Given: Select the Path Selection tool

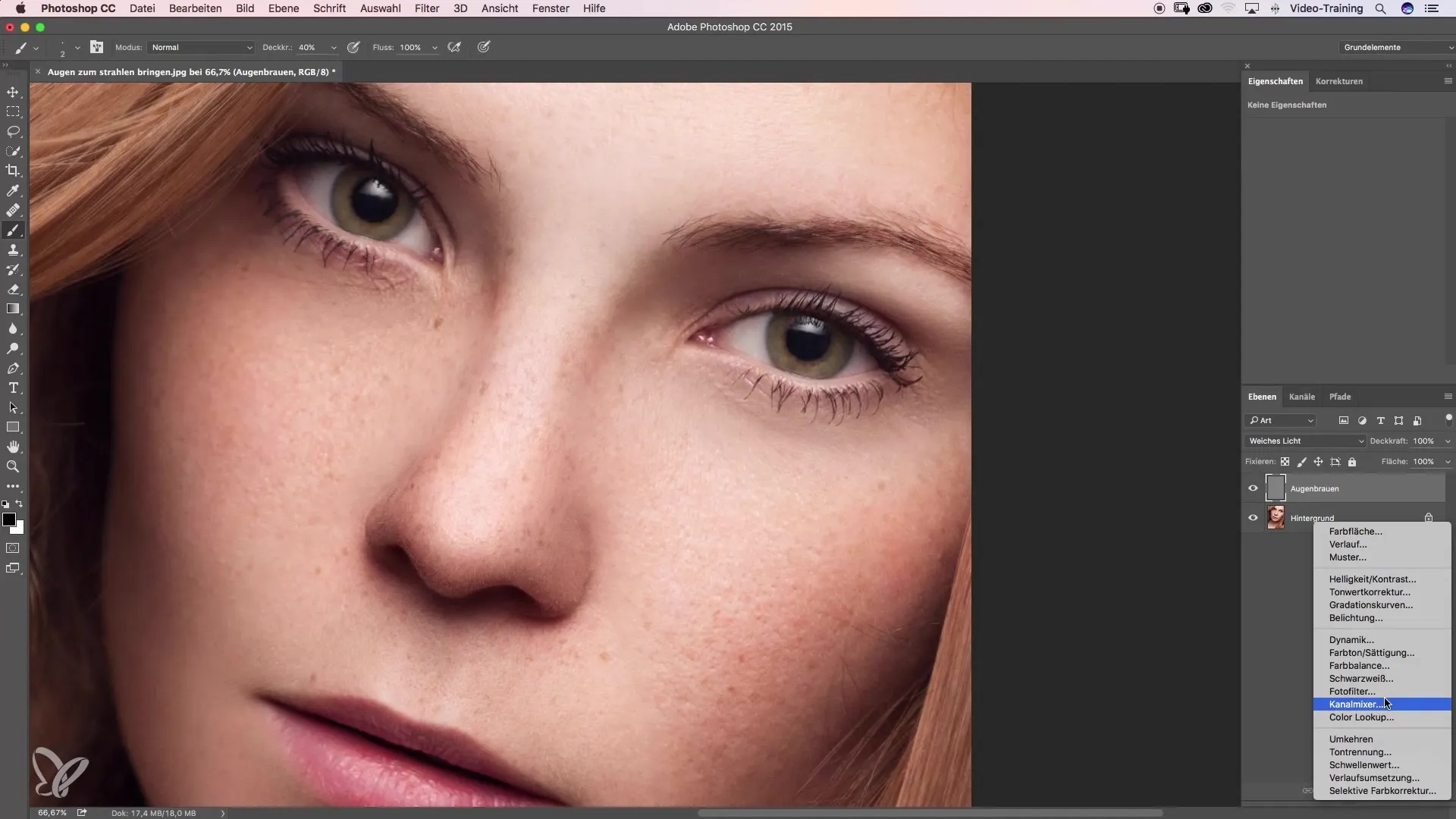Looking at the screenshot, I should click(x=13, y=408).
